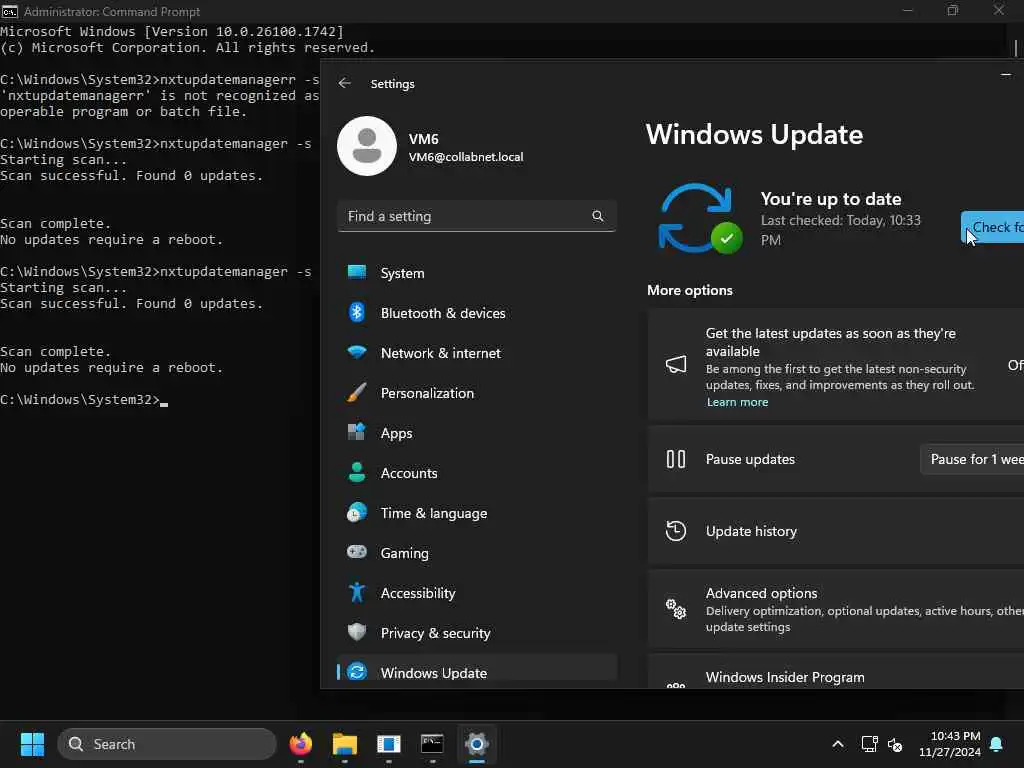Click the Time & language globe icon
The width and height of the screenshot is (1024, 768).
click(357, 513)
